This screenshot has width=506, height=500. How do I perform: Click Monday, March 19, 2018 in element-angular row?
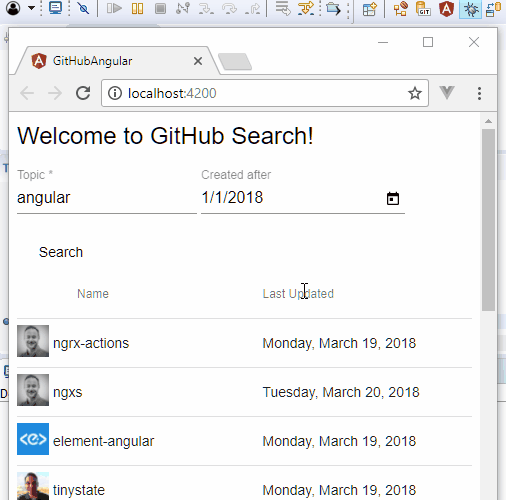click(x=339, y=441)
